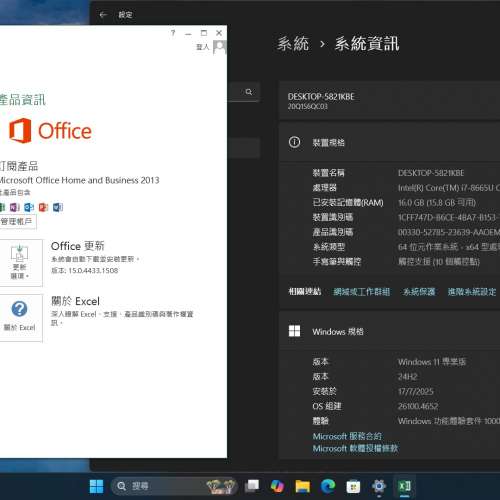
Task: Select the installed RAM value 16.0 GB
Action: click(437, 202)
